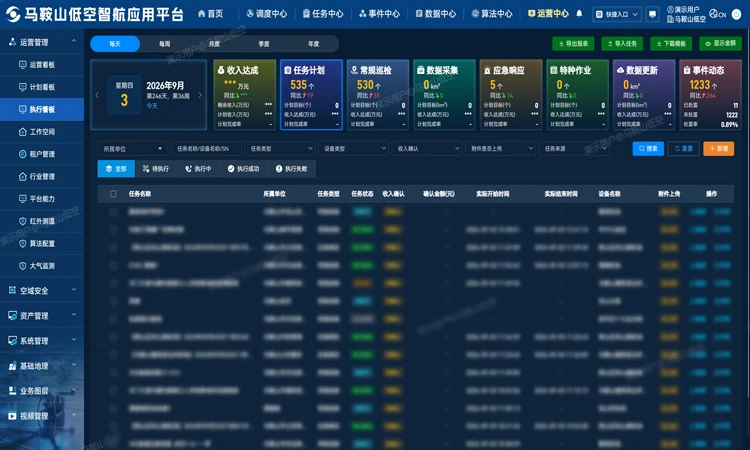
Task: Select the 数据更新 statistics card
Action: pyautogui.click(x=643, y=95)
